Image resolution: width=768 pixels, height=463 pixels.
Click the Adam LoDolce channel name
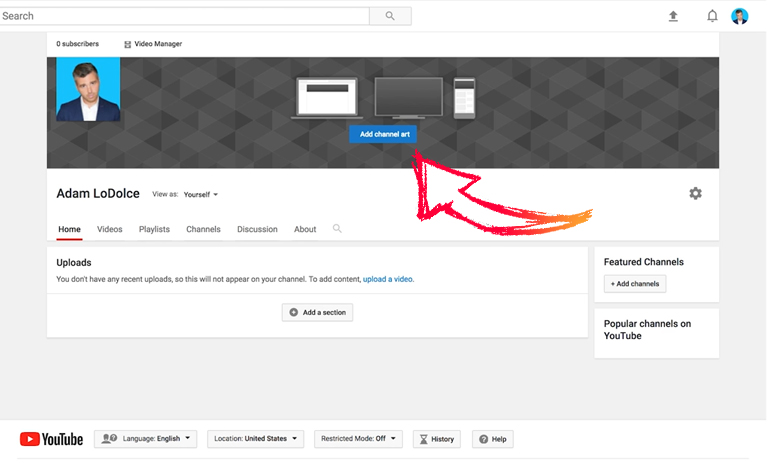click(98, 194)
